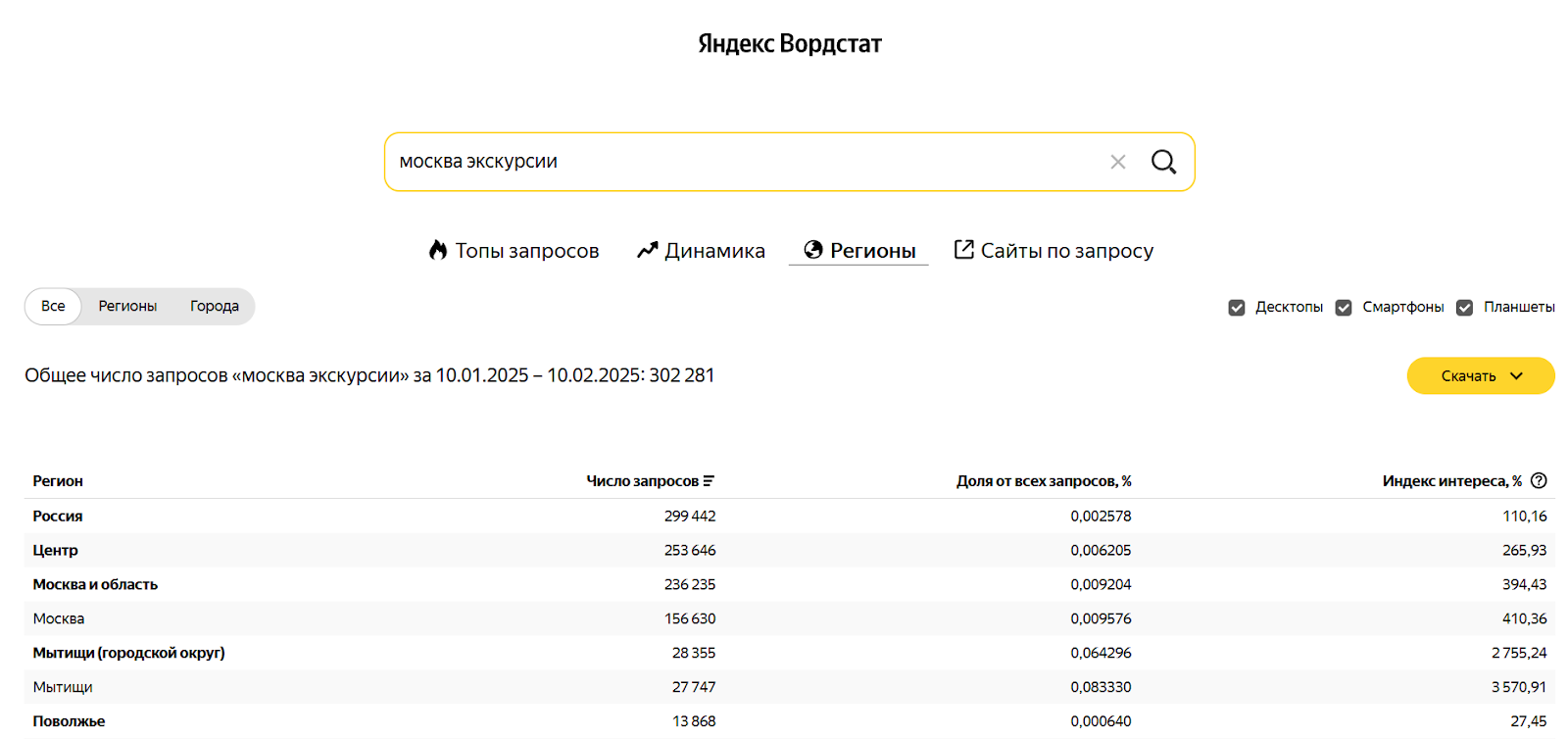Click the Общее число запросов summary line

coord(369,375)
